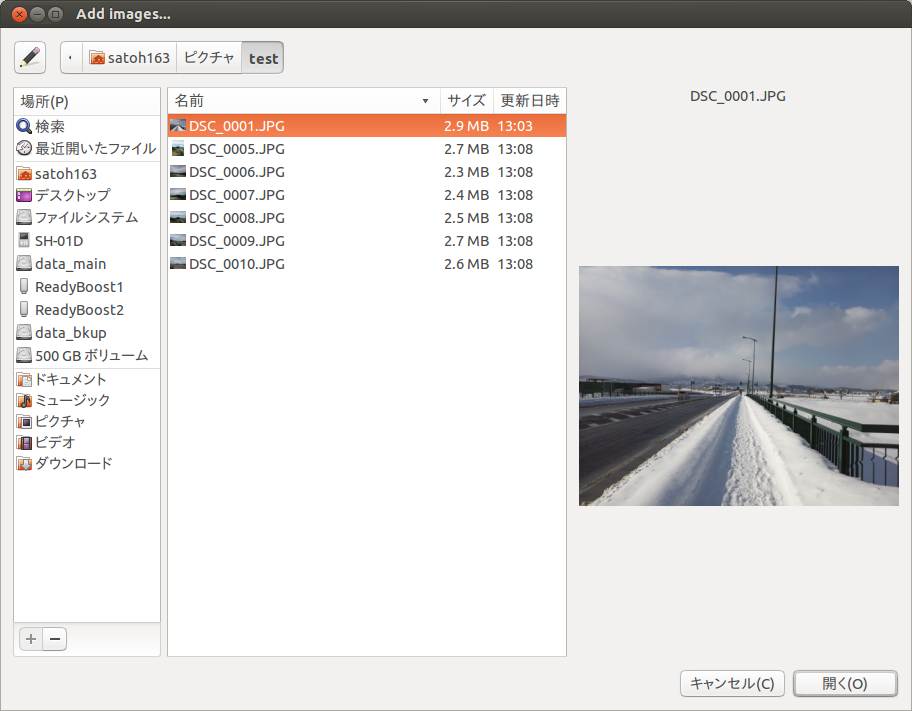Close the Add images dialog

point(19,14)
